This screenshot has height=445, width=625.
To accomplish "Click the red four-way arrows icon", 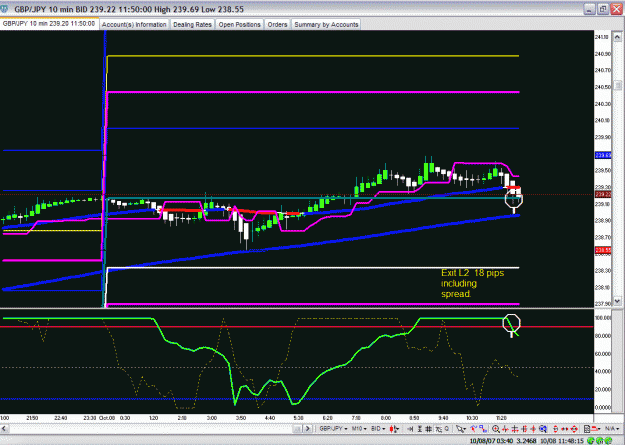I will tap(574, 429).
